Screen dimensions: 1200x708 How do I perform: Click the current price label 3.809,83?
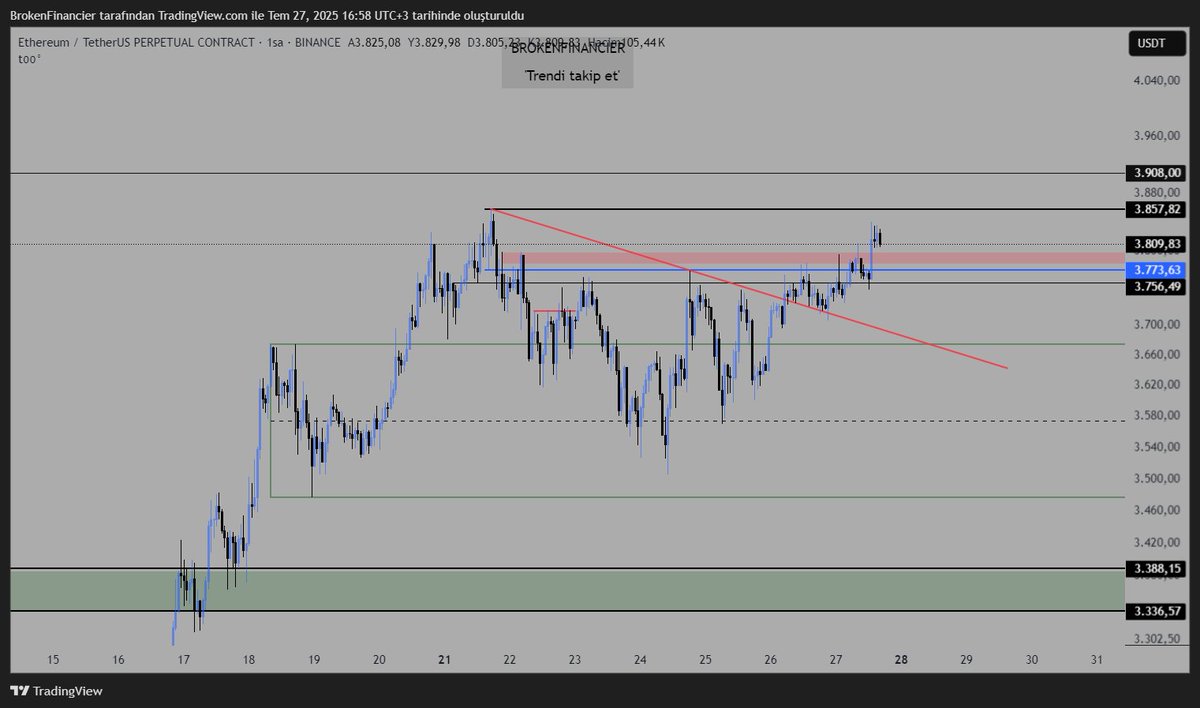tap(1155, 244)
